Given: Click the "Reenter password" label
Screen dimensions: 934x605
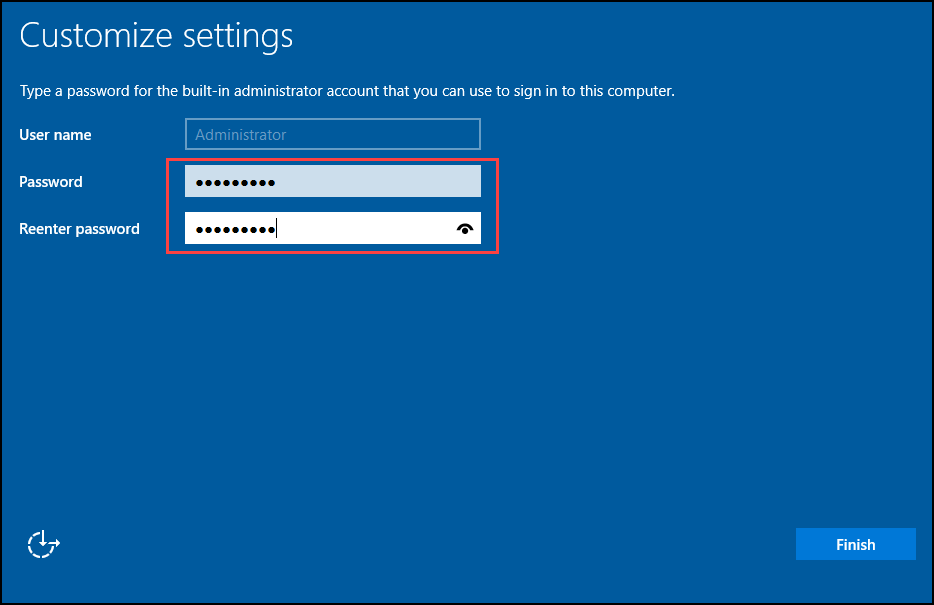Looking at the screenshot, I should [79, 229].
